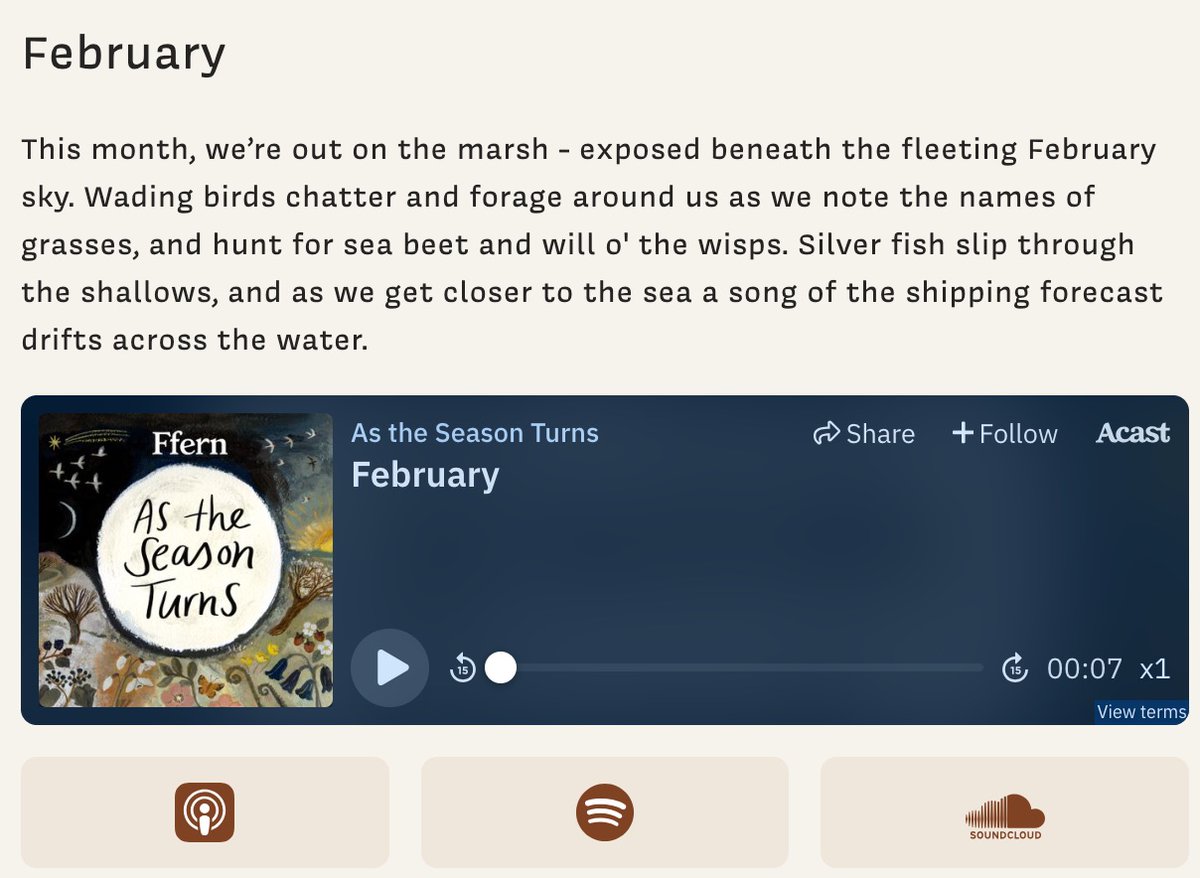Image resolution: width=1200 pixels, height=878 pixels.
Task: Open the Acast logo link
Action: click(x=1133, y=433)
